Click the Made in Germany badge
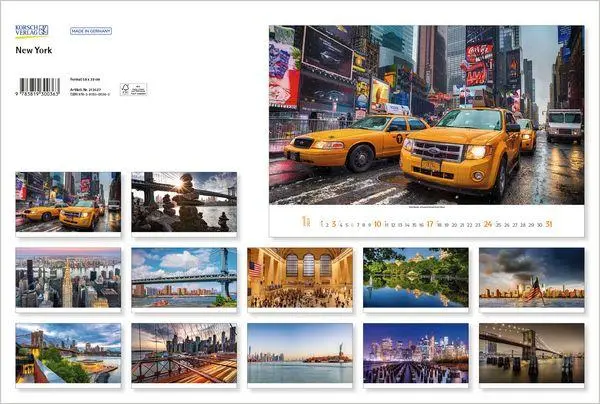The height and width of the screenshot is (404, 600). 91,31
